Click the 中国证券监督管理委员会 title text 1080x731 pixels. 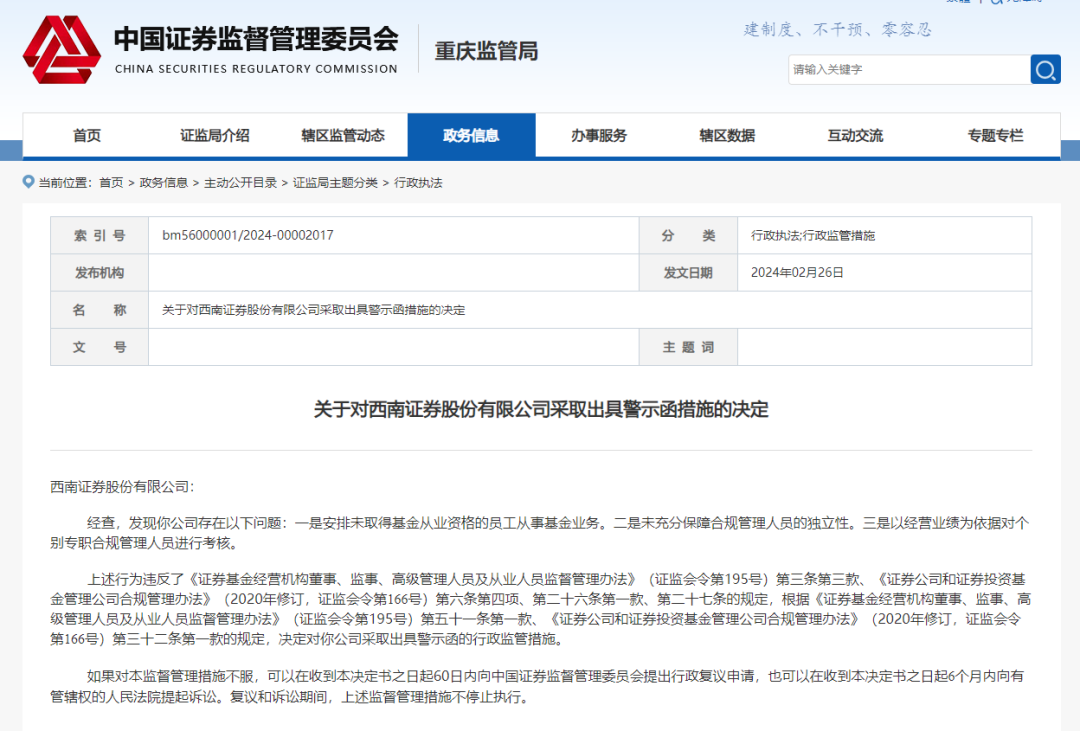pyautogui.click(x=256, y=39)
